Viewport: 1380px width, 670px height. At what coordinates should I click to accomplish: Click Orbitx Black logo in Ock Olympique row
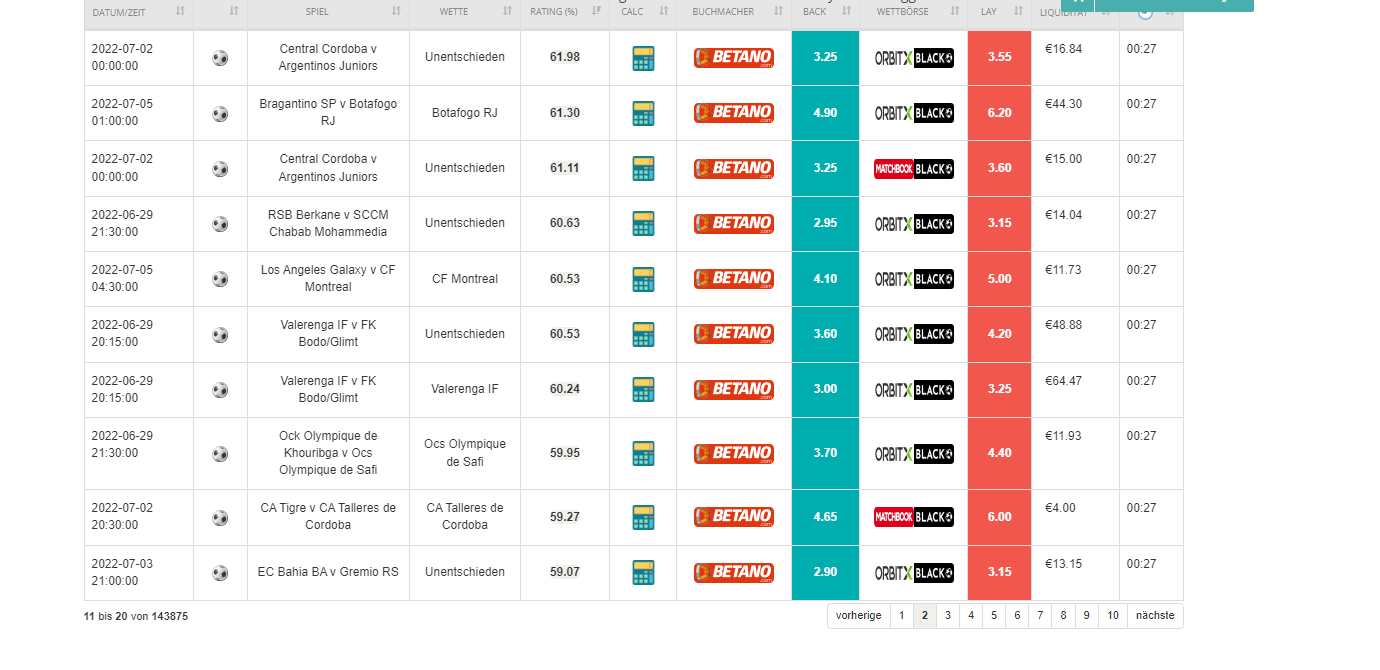coord(914,454)
